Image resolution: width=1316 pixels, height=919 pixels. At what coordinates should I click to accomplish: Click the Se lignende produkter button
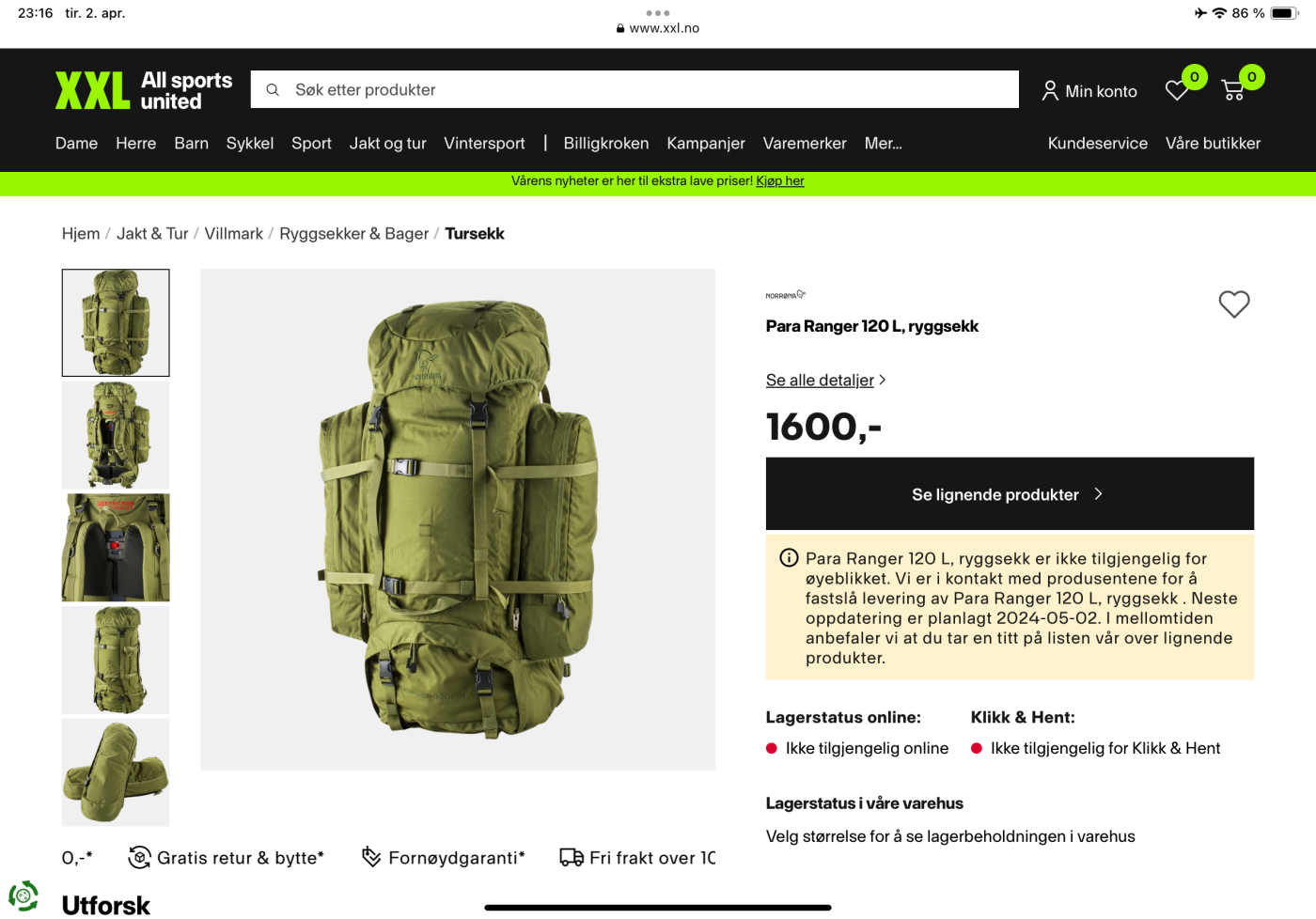click(1010, 493)
